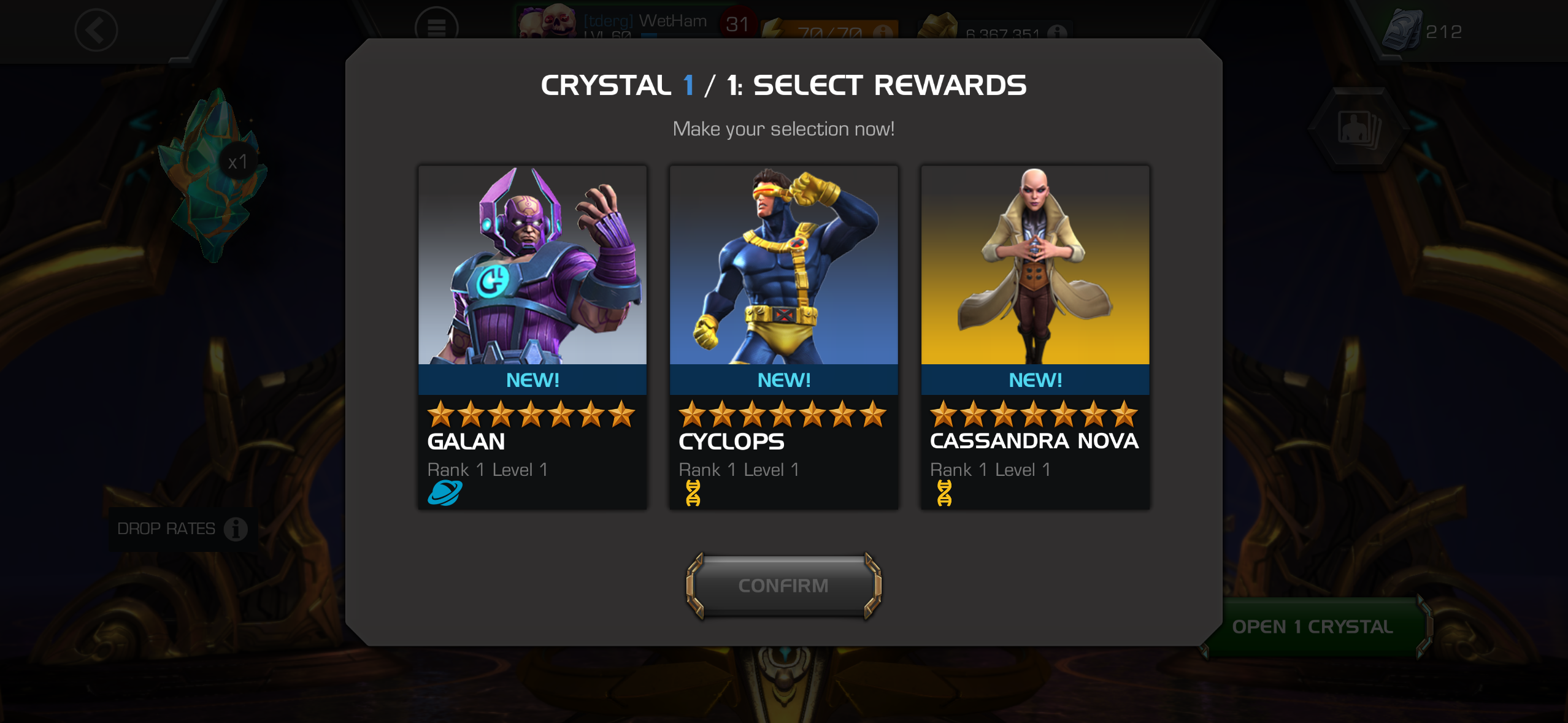
Task: Click the Cosmic class icon under Galan
Action: 445,493
